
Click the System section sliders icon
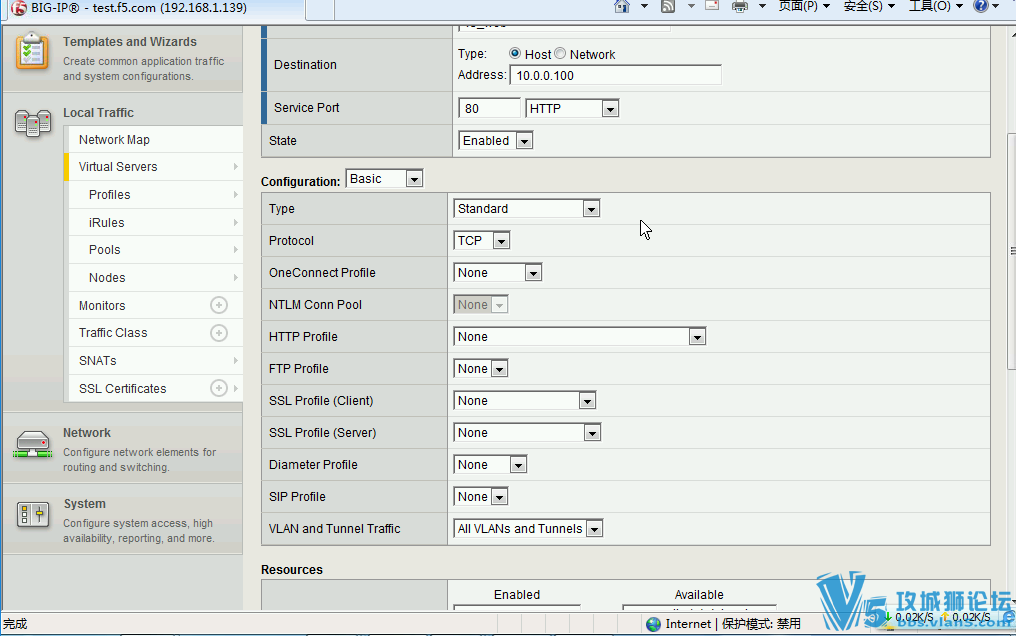pos(32,515)
